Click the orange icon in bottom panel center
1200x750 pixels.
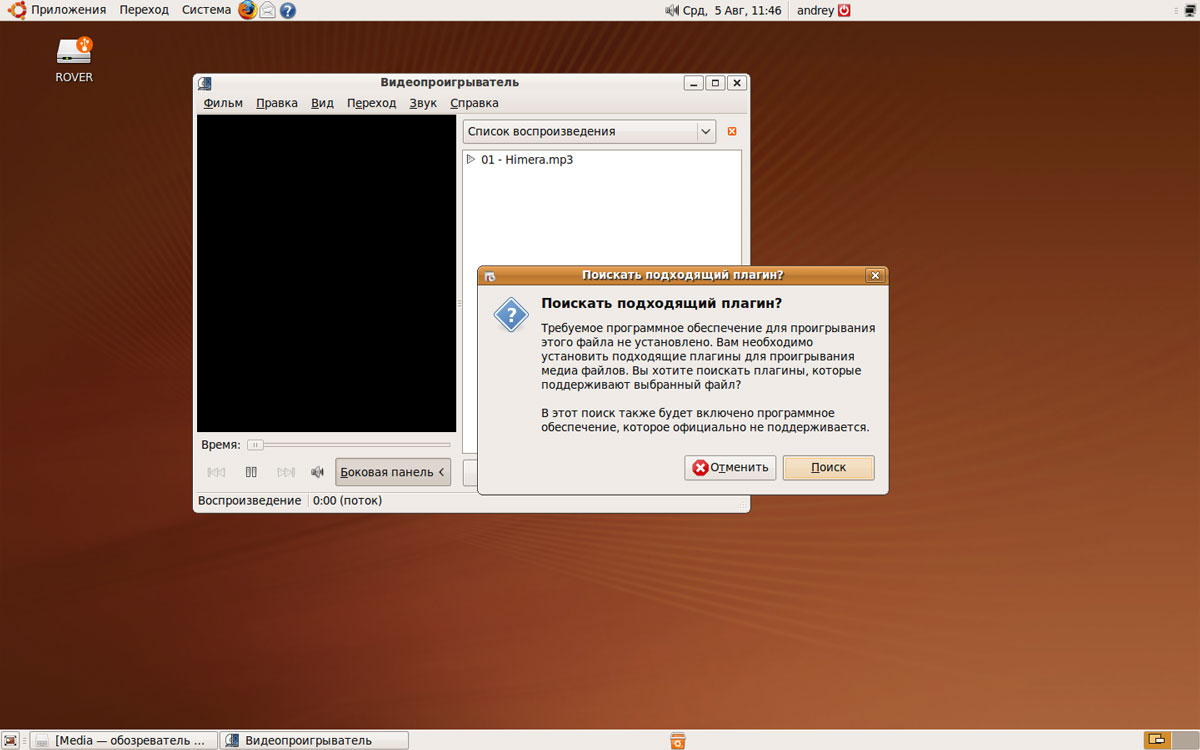click(x=677, y=741)
